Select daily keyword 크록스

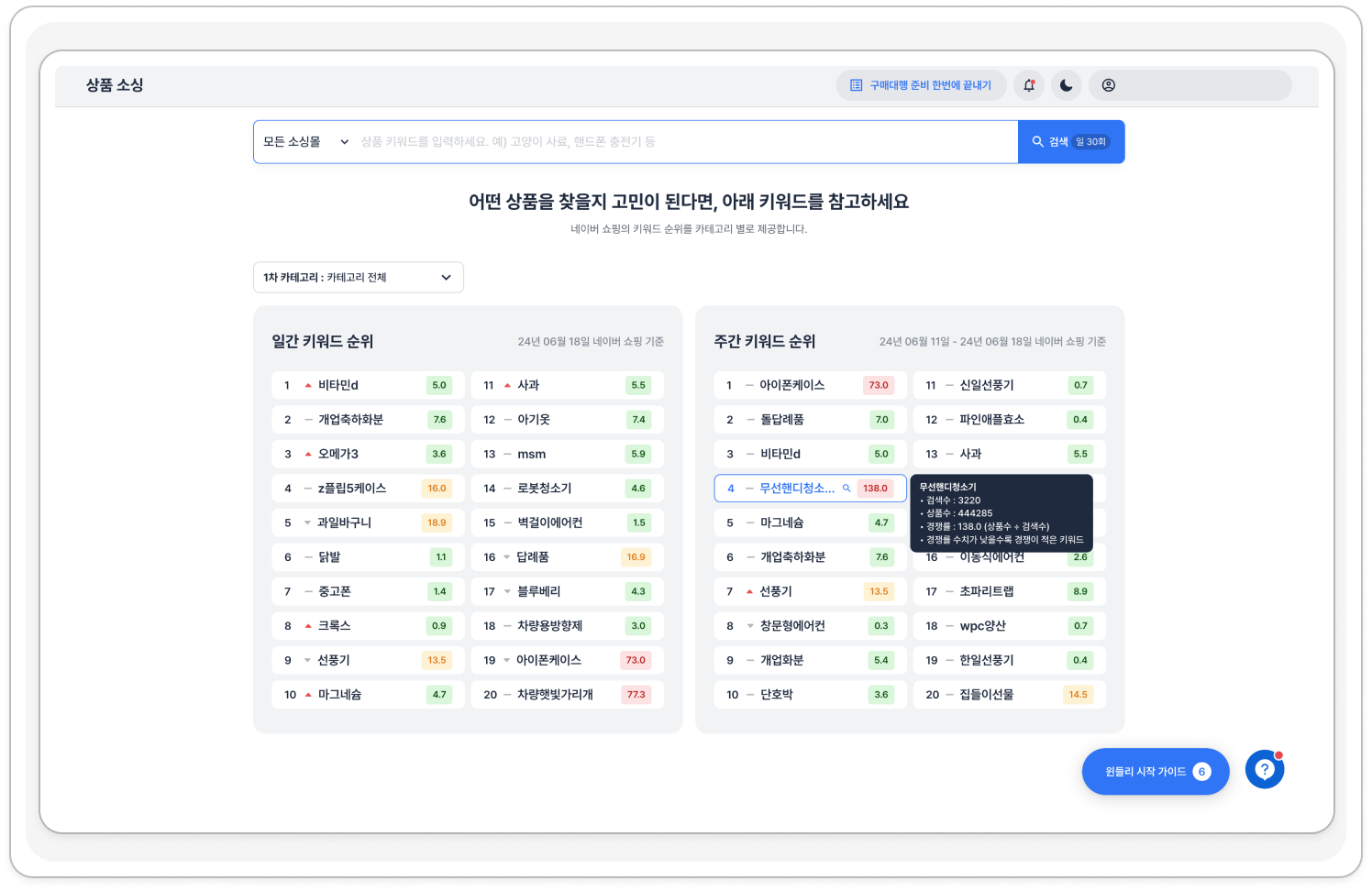coord(369,626)
